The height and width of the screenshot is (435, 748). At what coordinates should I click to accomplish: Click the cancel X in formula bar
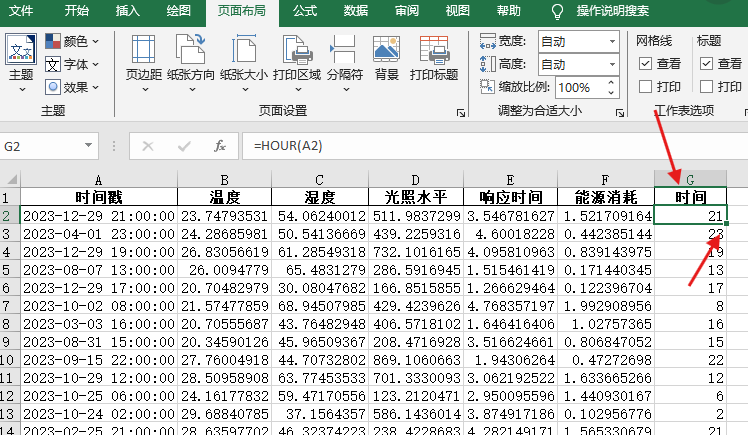click(x=148, y=146)
